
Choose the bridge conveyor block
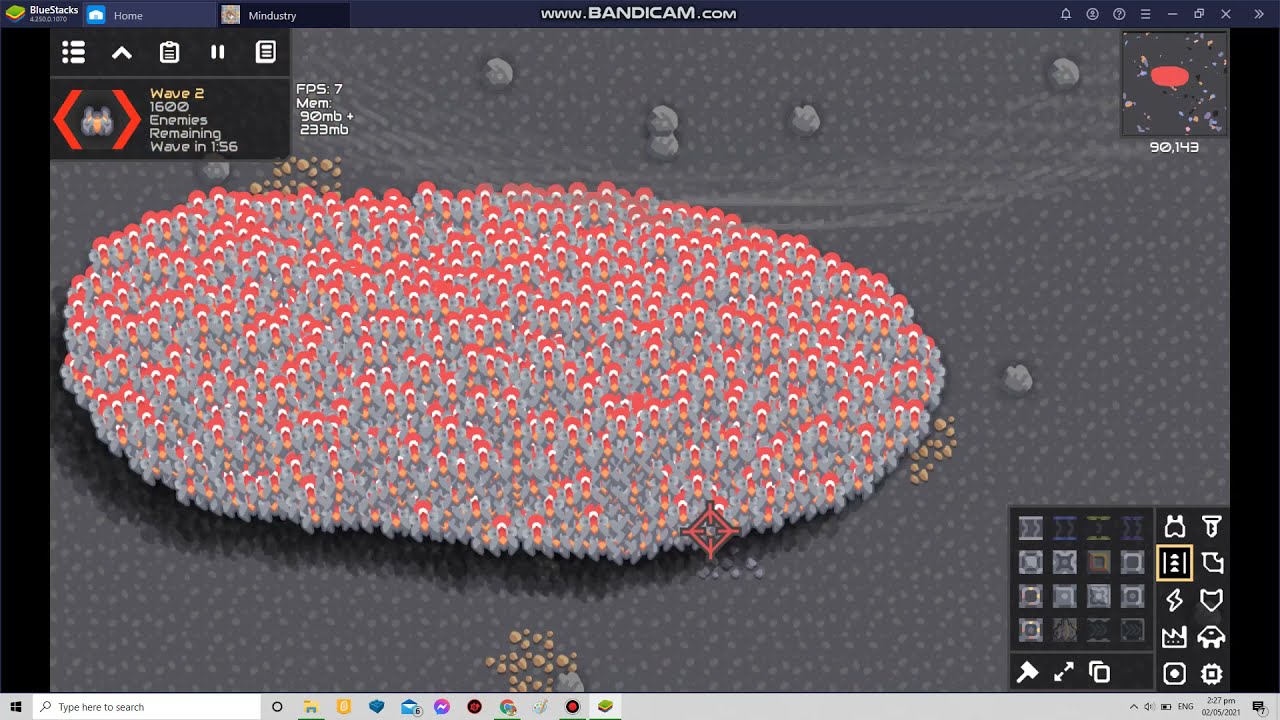[x=1065, y=562]
